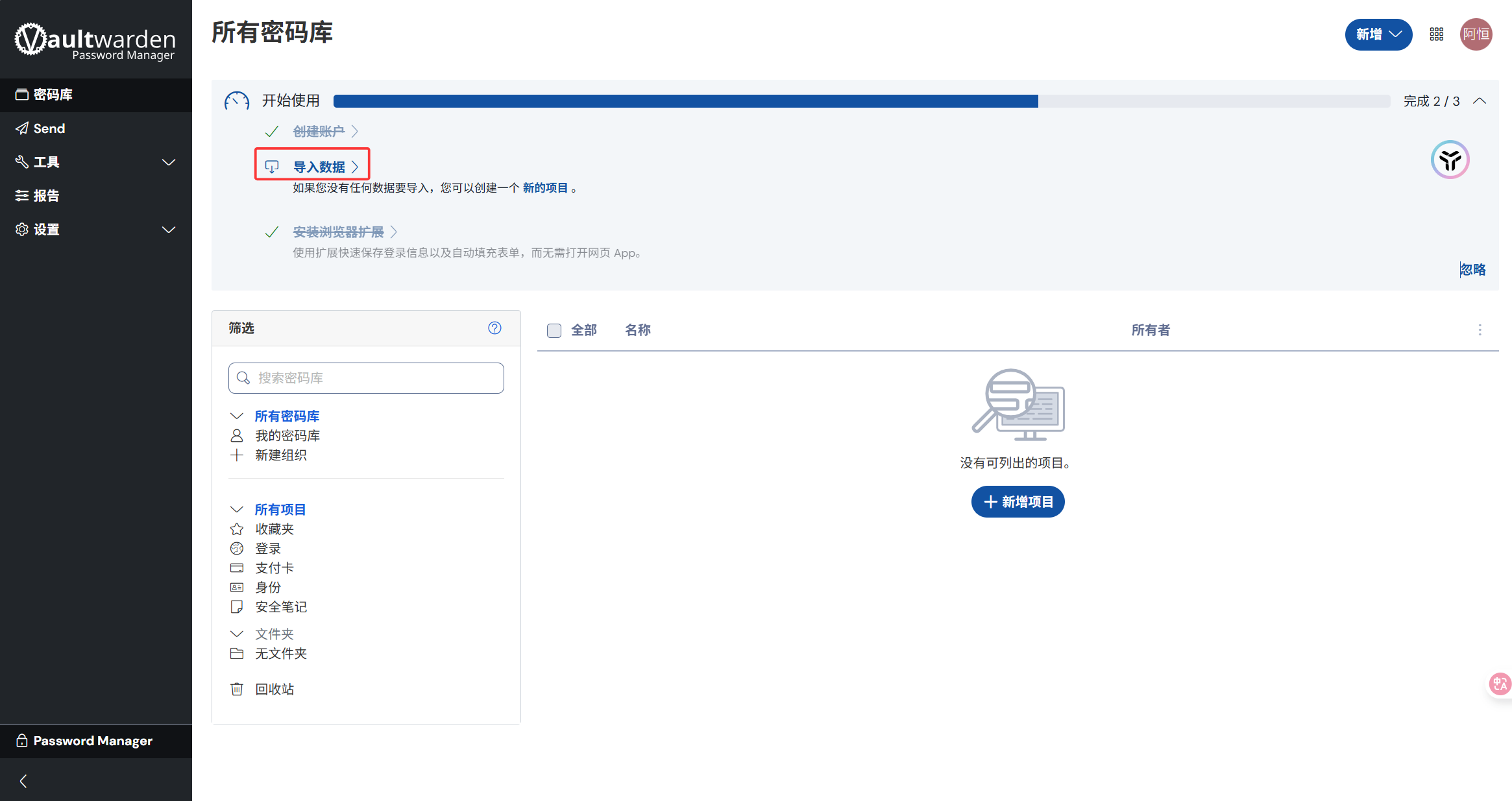Select the 所有项目 filter
Image resolution: width=1512 pixels, height=801 pixels.
pyautogui.click(x=280, y=510)
